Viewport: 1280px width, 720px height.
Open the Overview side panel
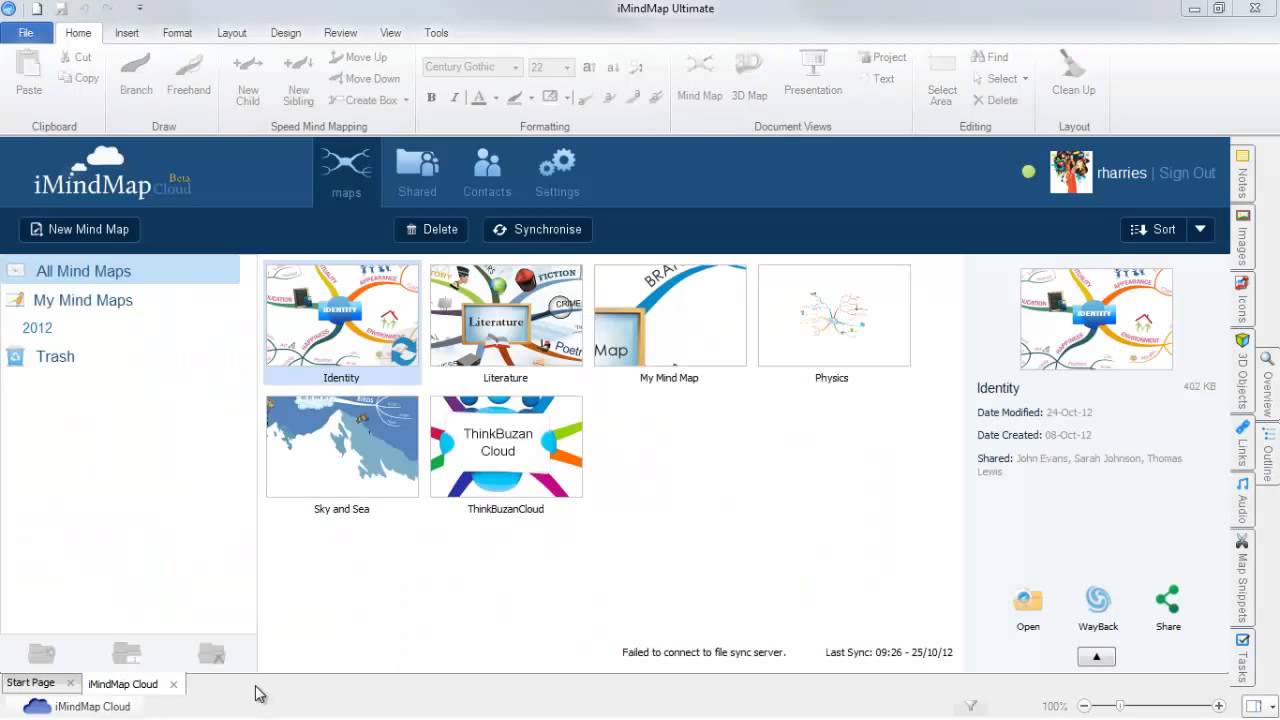[1267, 385]
